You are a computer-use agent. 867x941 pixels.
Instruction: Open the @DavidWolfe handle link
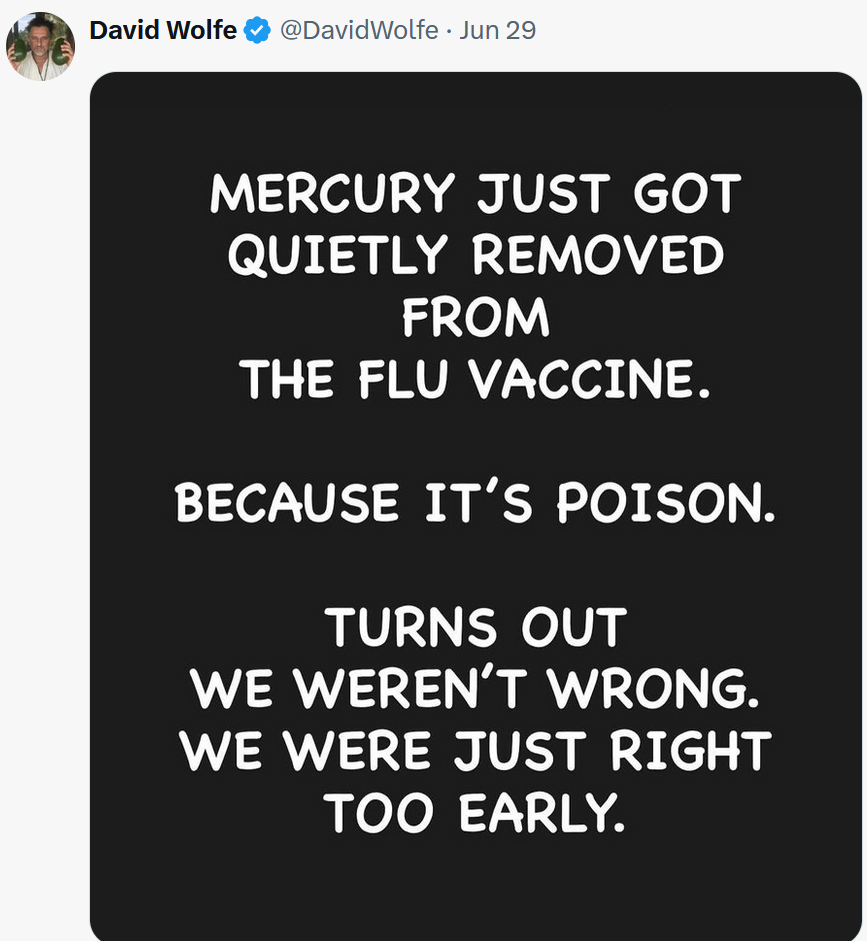click(x=359, y=30)
